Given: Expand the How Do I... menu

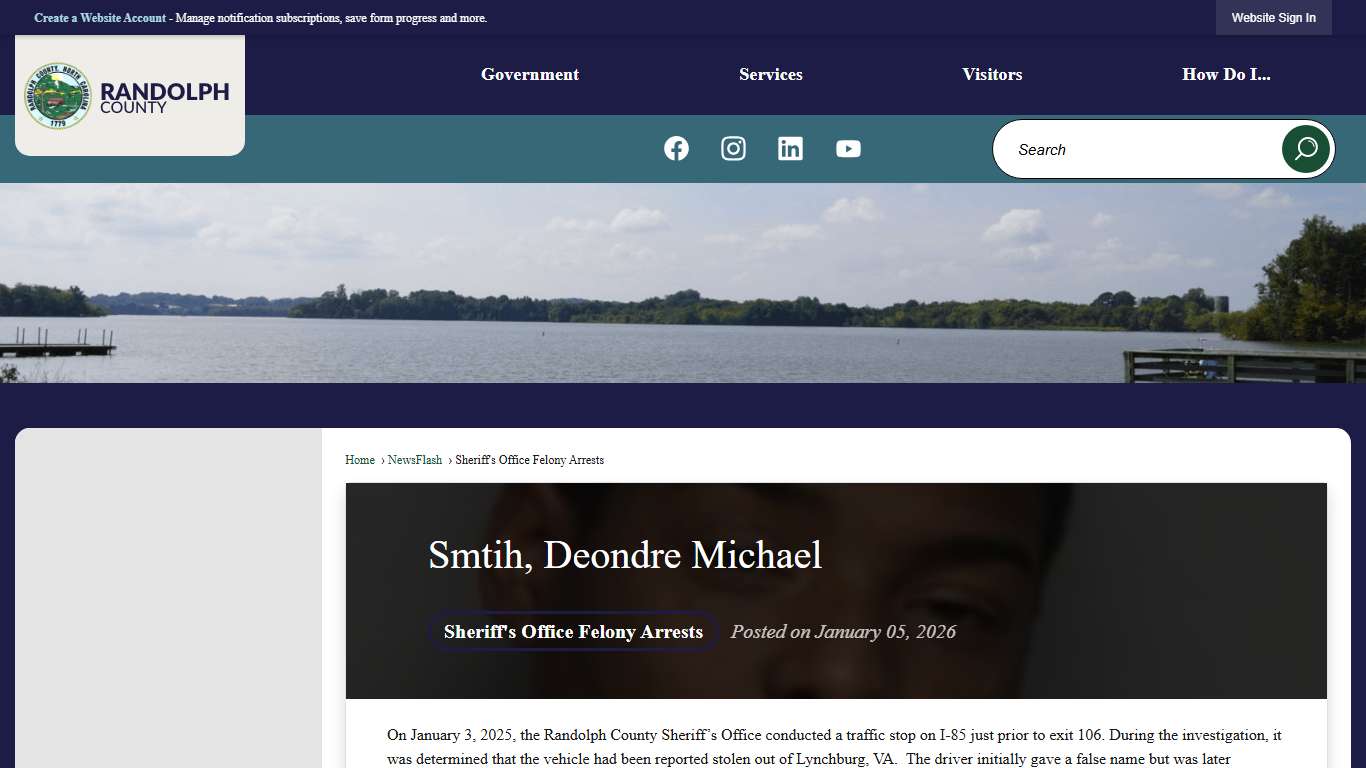Looking at the screenshot, I should [x=1227, y=74].
